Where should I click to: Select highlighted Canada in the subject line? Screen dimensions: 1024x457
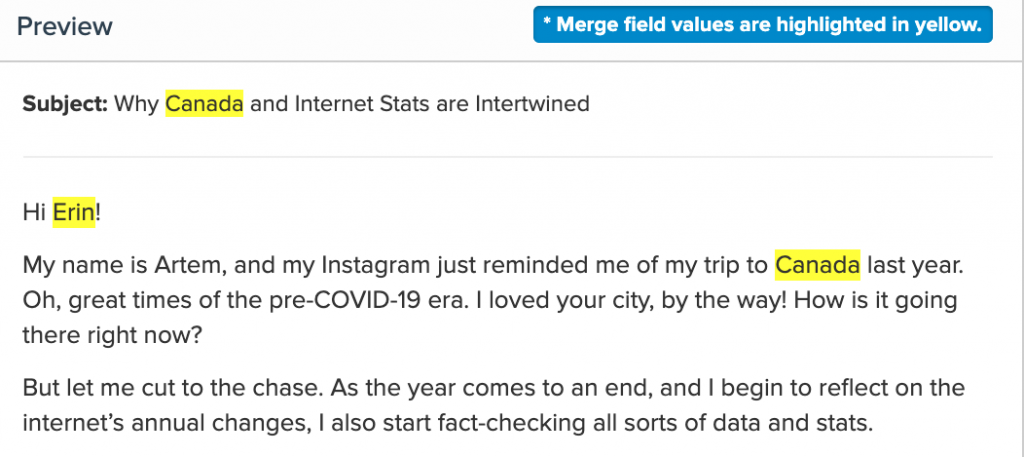click(x=204, y=103)
